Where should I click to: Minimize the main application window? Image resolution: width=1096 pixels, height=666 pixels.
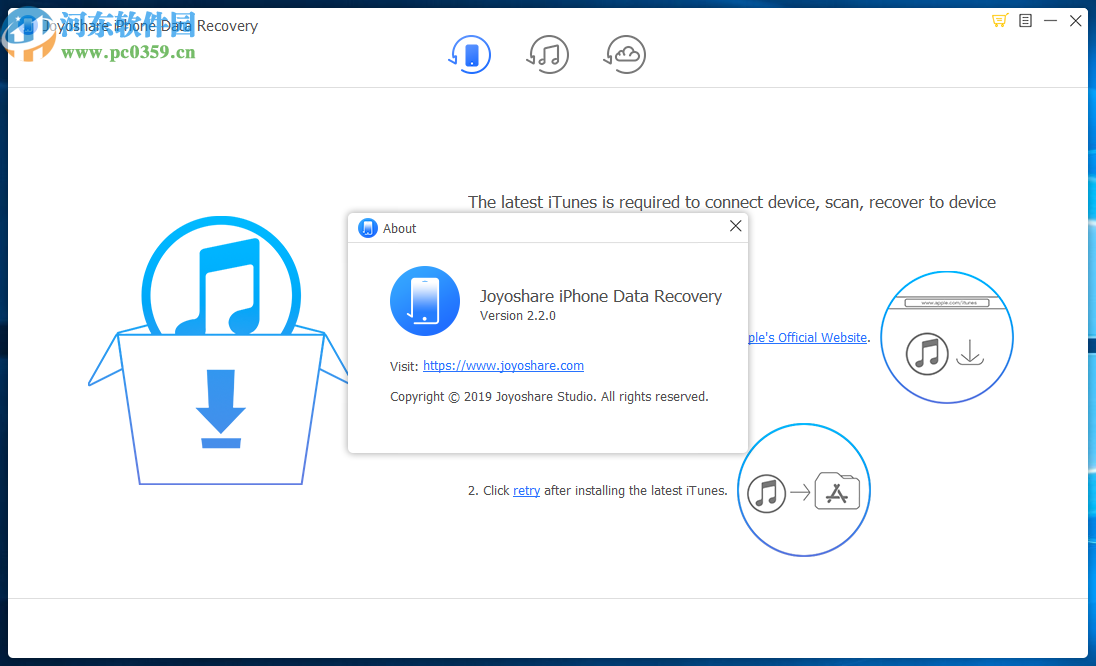(x=1050, y=20)
